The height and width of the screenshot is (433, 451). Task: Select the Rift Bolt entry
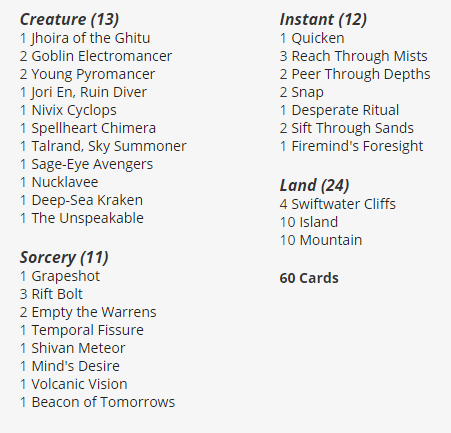pos(57,294)
